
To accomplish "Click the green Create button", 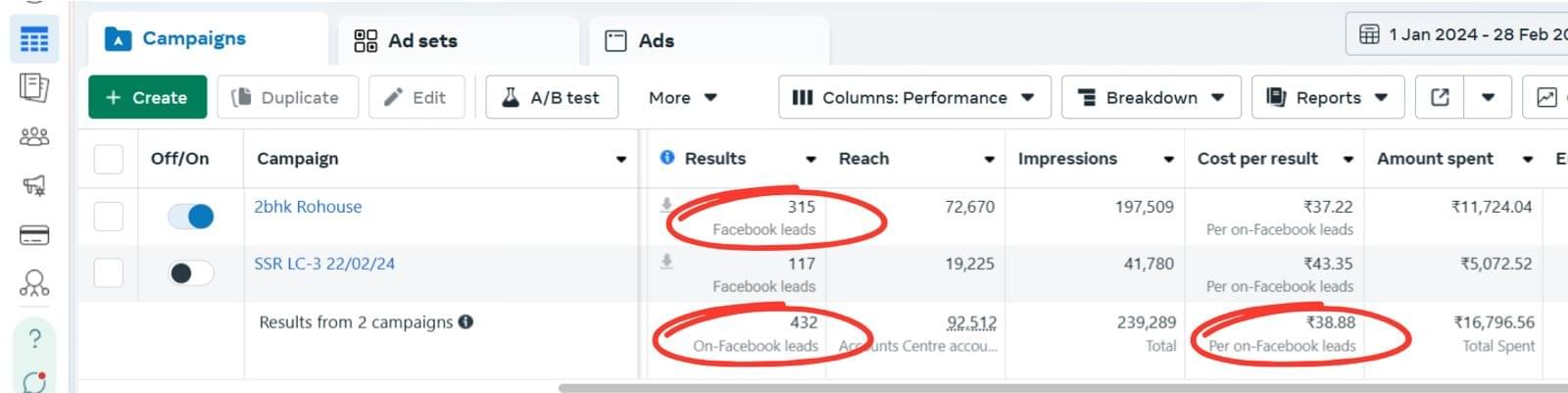I will [x=147, y=97].
